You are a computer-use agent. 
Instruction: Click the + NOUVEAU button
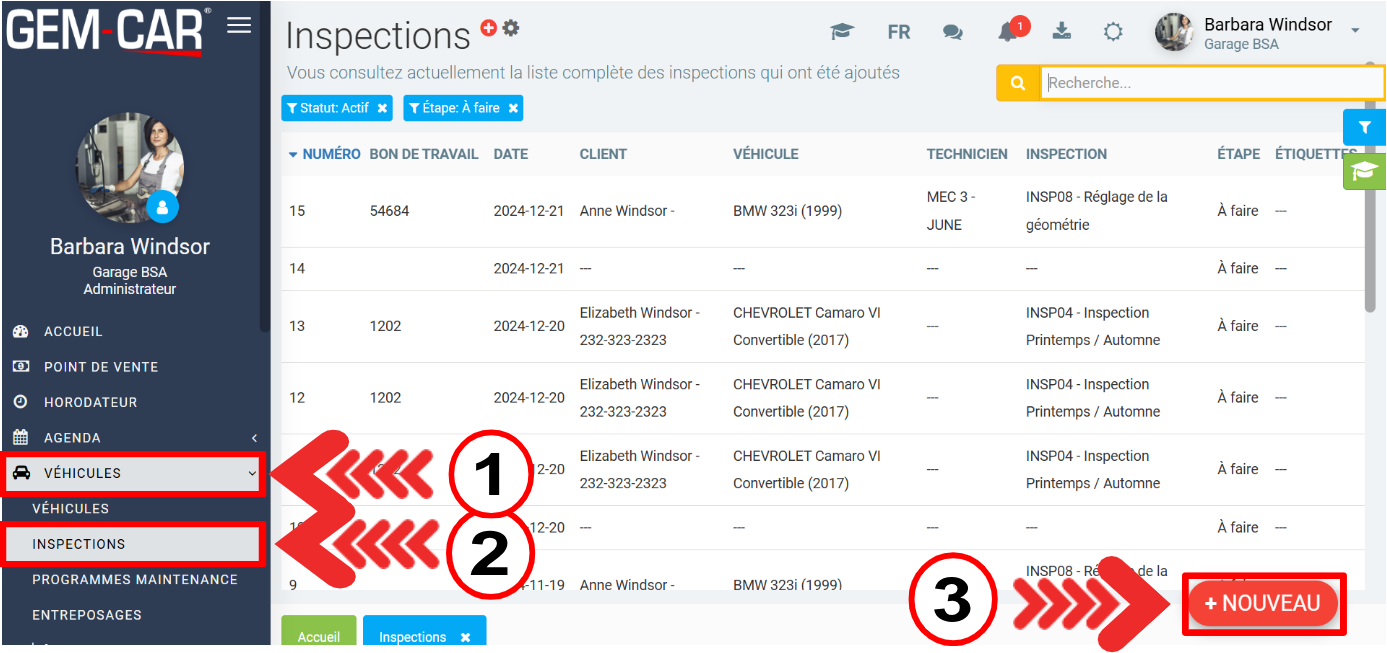[x=1263, y=603]
